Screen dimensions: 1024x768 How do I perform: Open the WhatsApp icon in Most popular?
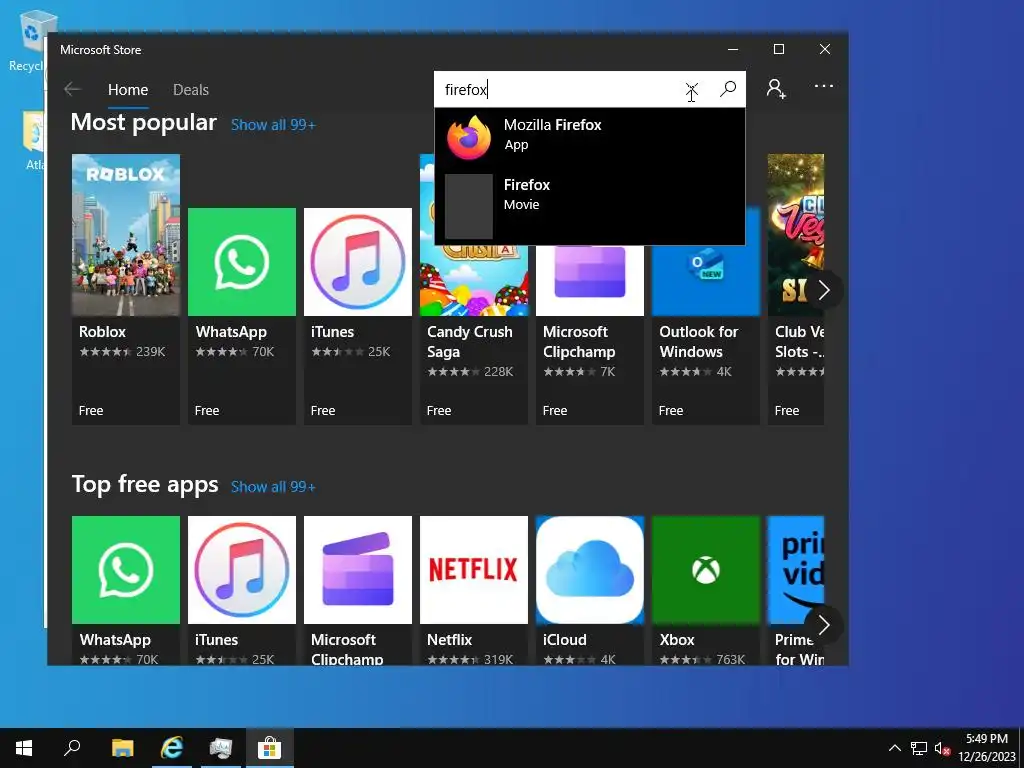tap(242, 262)
